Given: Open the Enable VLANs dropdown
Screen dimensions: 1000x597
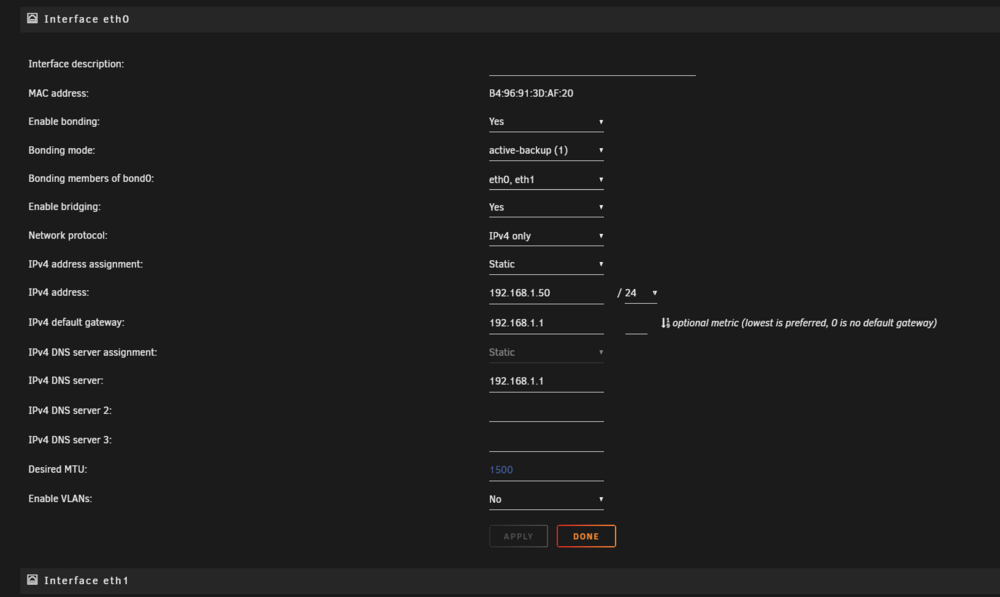Looking at the screenshot, I should click(546, 499).
